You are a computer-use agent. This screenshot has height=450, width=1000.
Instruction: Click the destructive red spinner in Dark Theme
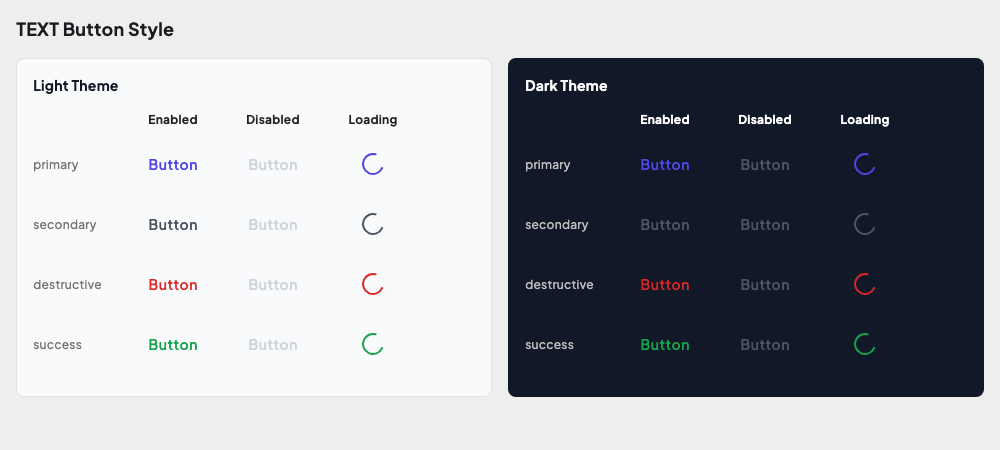[x=865, y=285]
